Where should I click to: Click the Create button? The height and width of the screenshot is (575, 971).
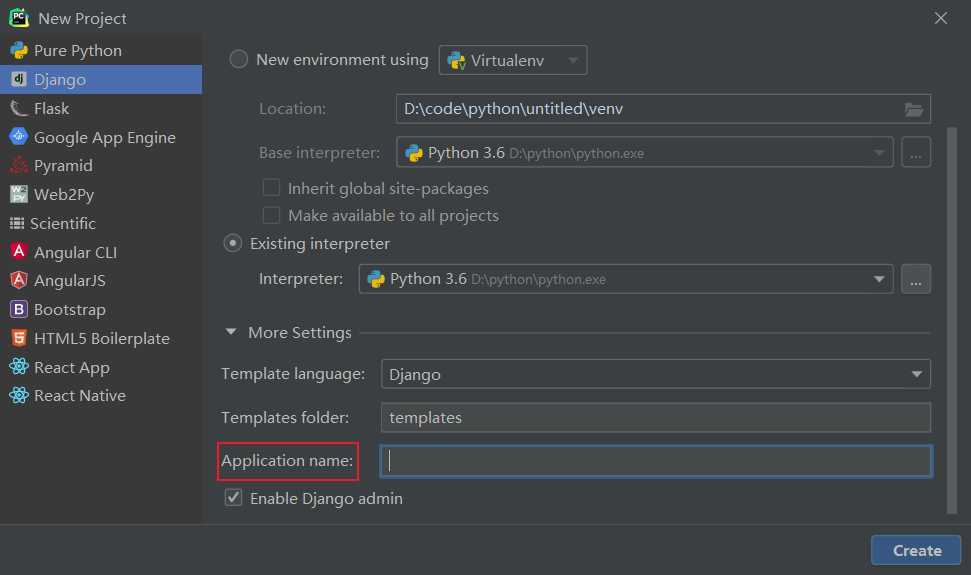[x=916, y=550]
